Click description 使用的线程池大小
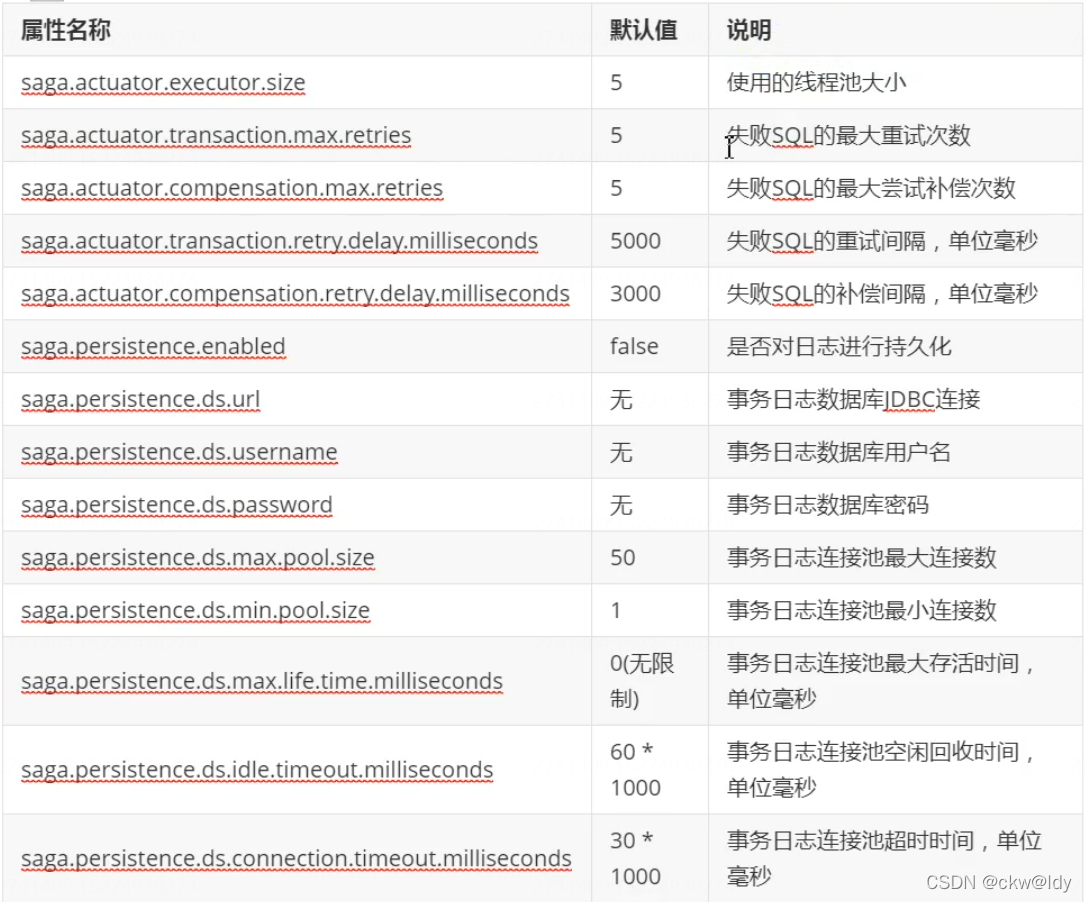The width and height of the screenshot is (1087, 902). (x=817, y=83)
